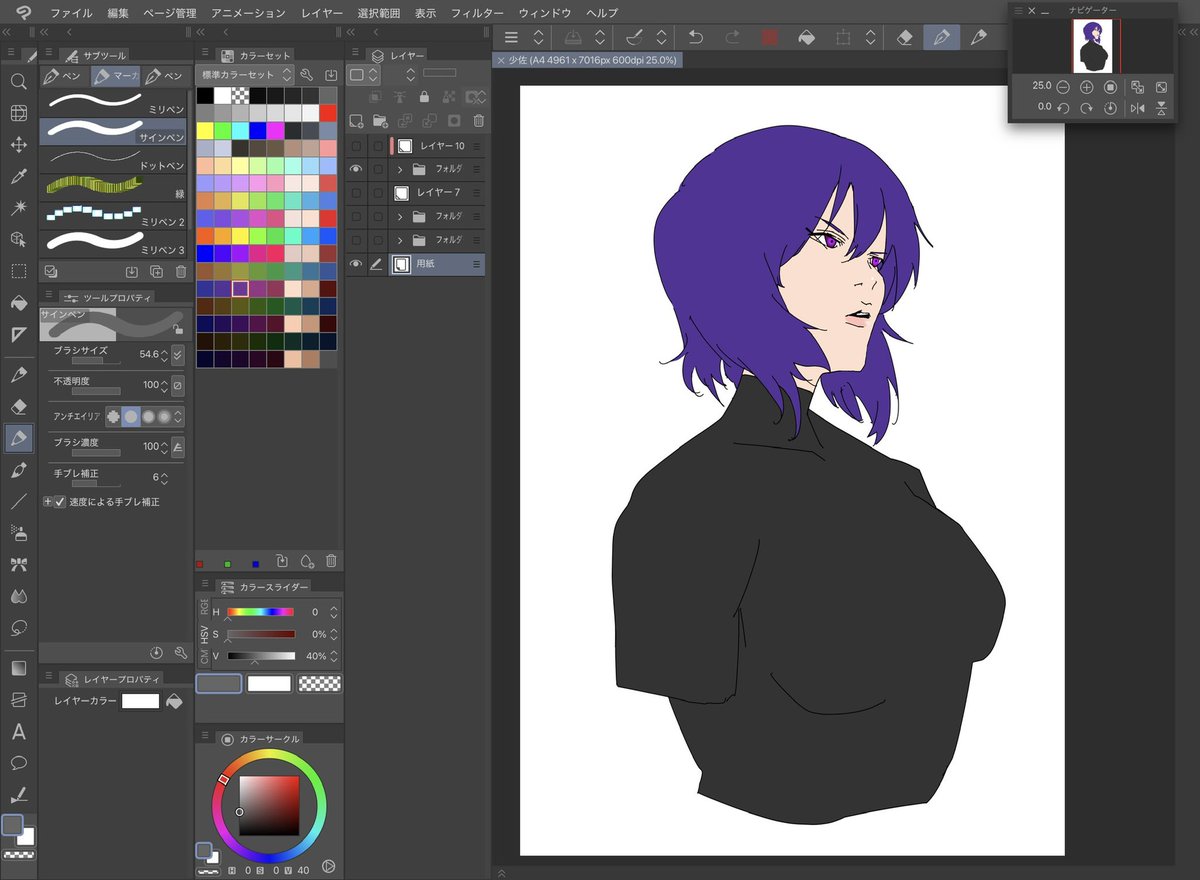
Task: Click Undo in the command bar
Action: tap(697, 37)
